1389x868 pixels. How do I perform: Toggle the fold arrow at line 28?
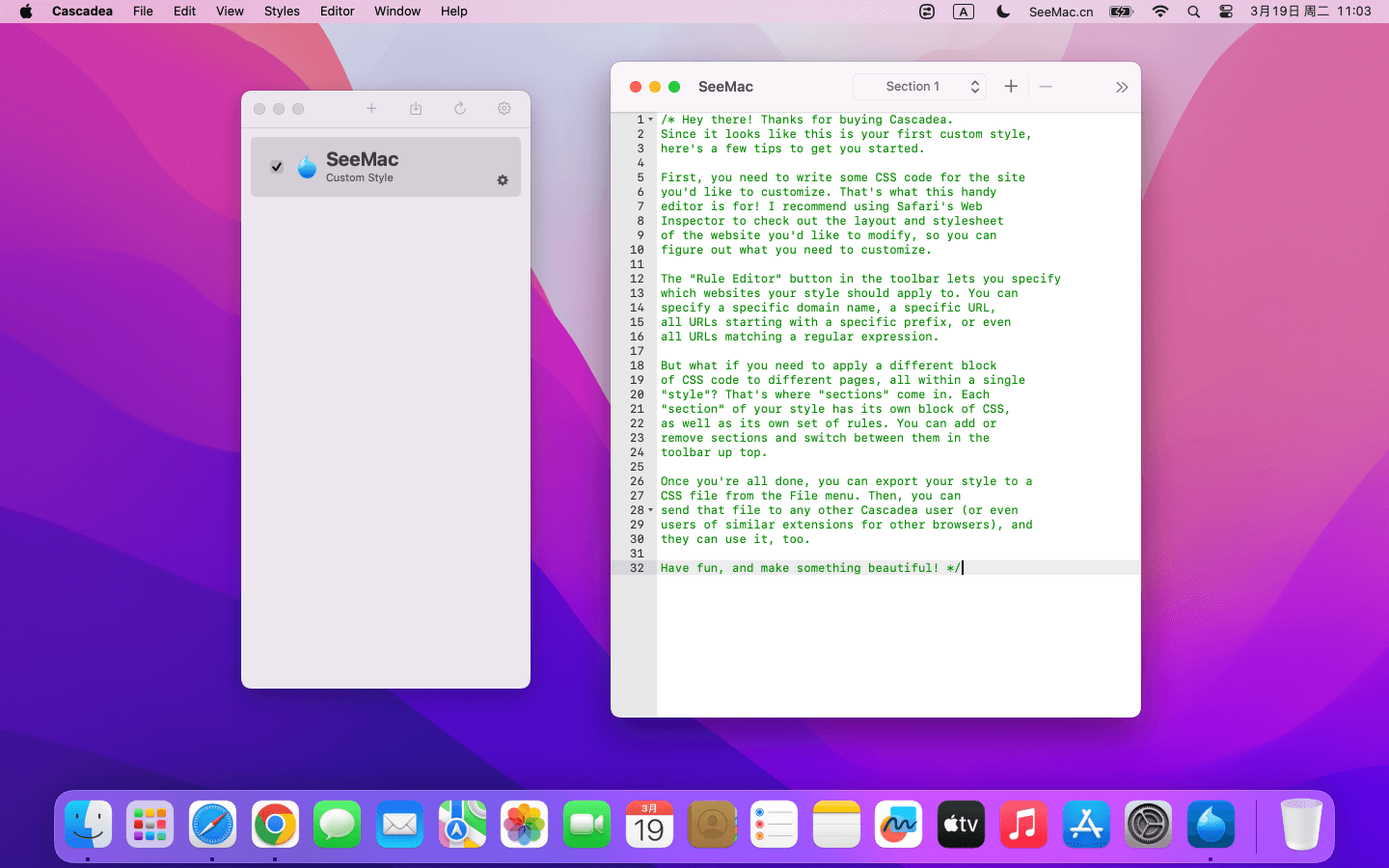(x=651, y=510)
